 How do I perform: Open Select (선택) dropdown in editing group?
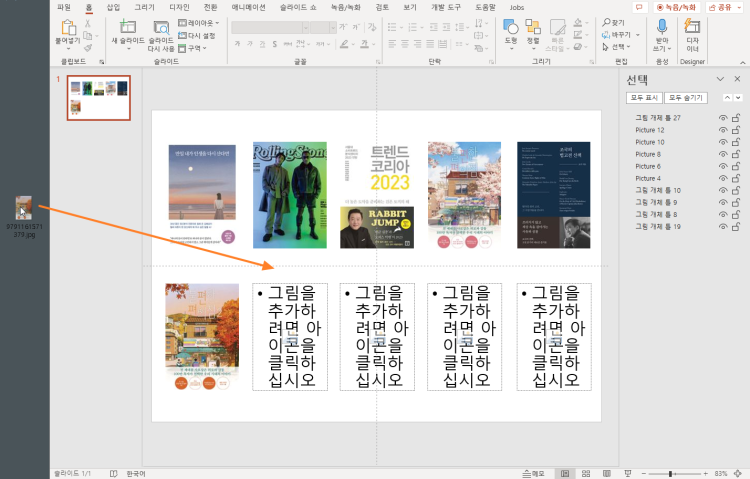617,47
